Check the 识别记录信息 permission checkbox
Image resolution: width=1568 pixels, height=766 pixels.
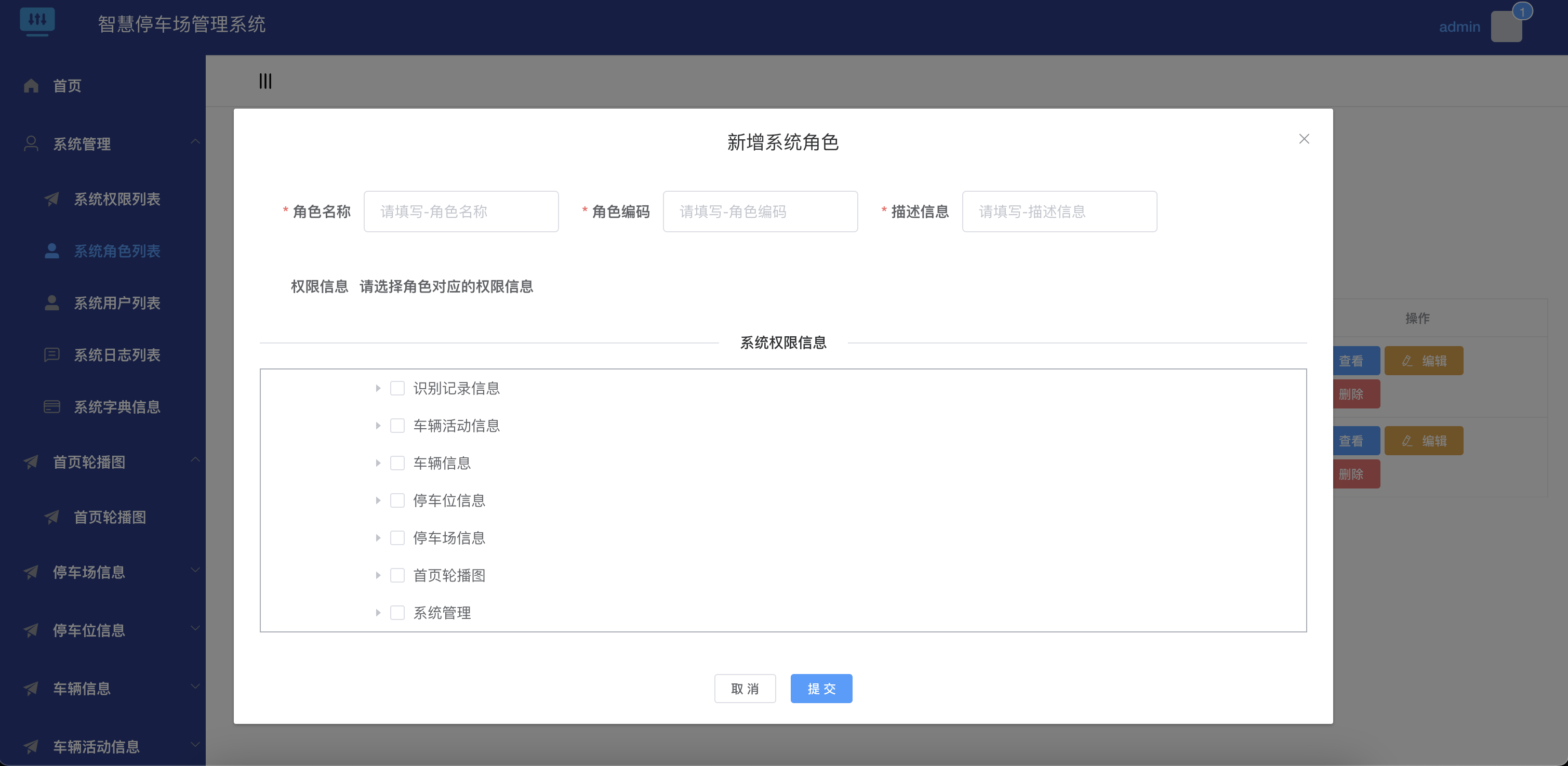point(397,389)
